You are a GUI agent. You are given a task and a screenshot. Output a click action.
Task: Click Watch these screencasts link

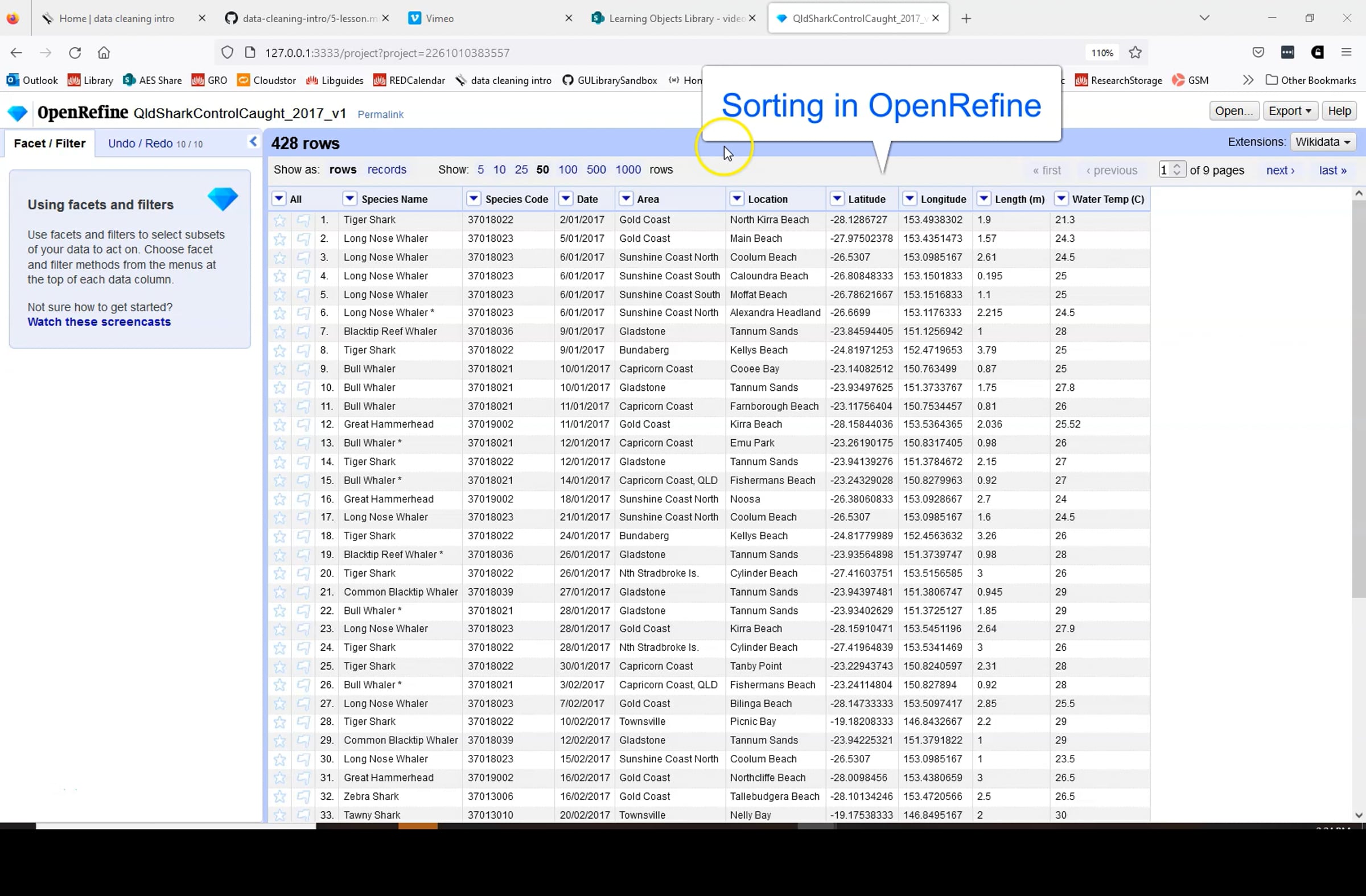98,322
